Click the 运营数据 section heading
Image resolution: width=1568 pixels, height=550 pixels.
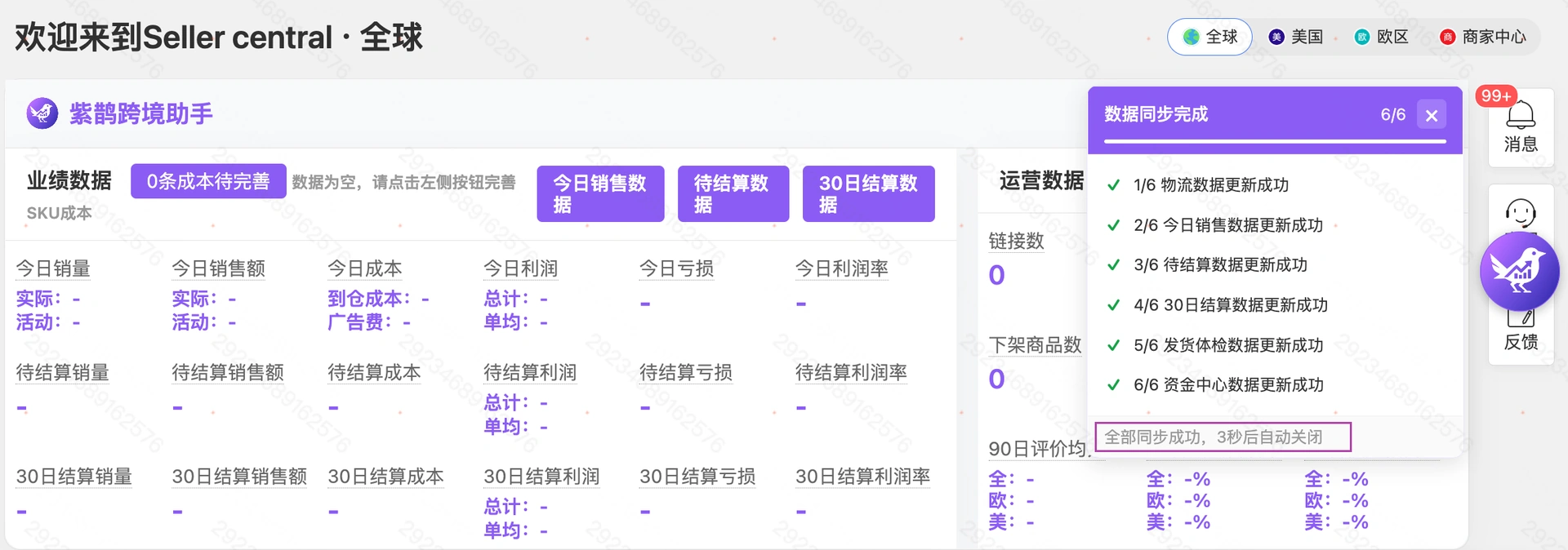[x=1042, y=180]
